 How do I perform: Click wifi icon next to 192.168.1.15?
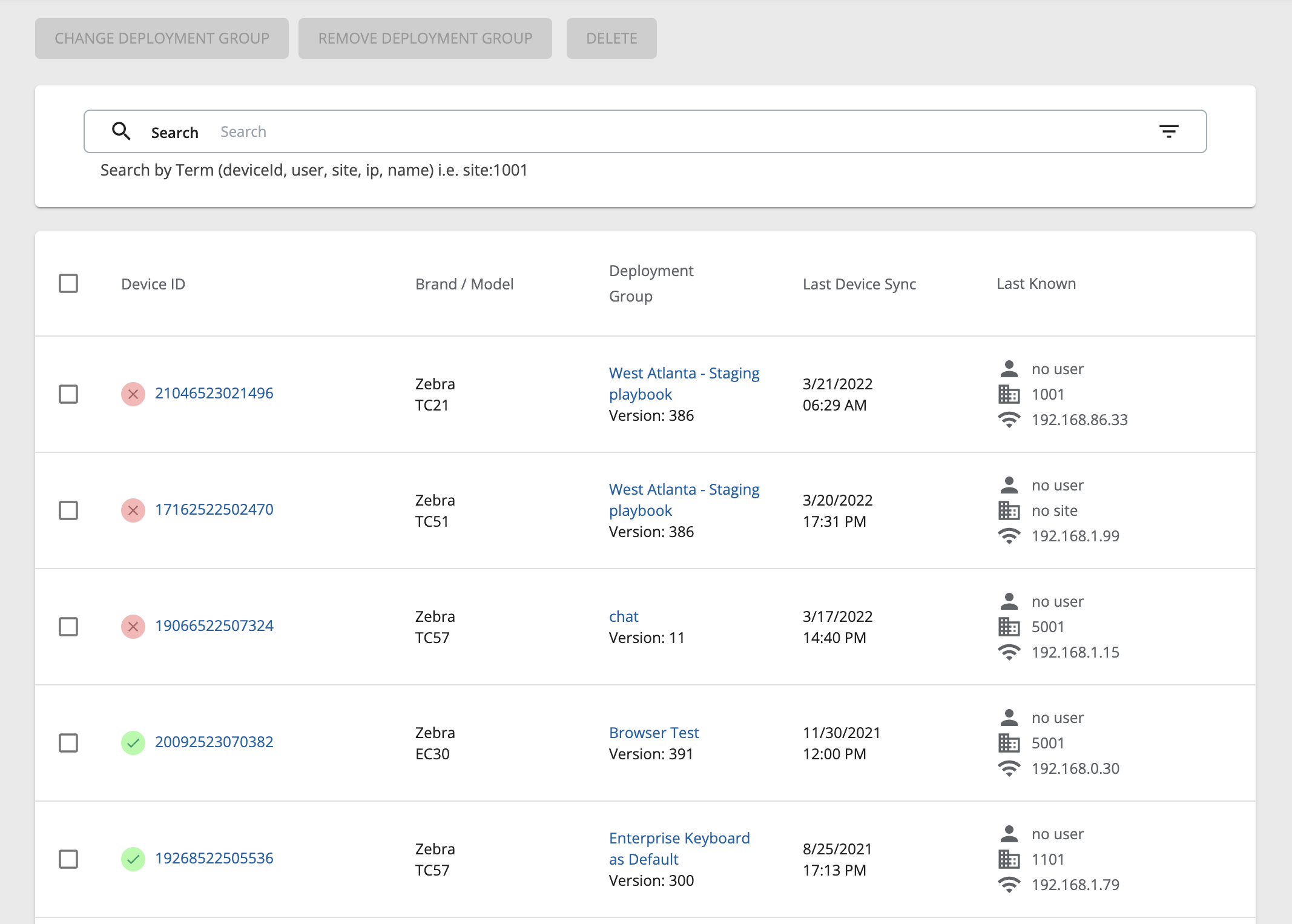[1009, 652]
